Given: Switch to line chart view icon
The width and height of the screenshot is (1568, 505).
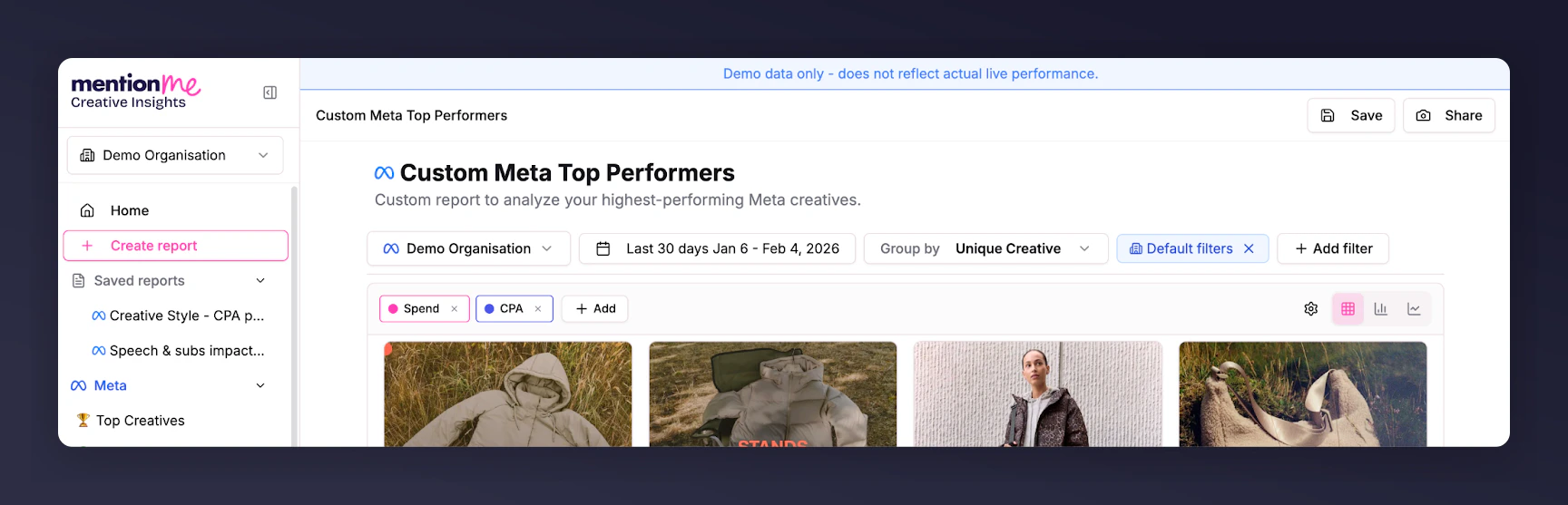Looking at the screenshot, I should tap(1414, 309).
